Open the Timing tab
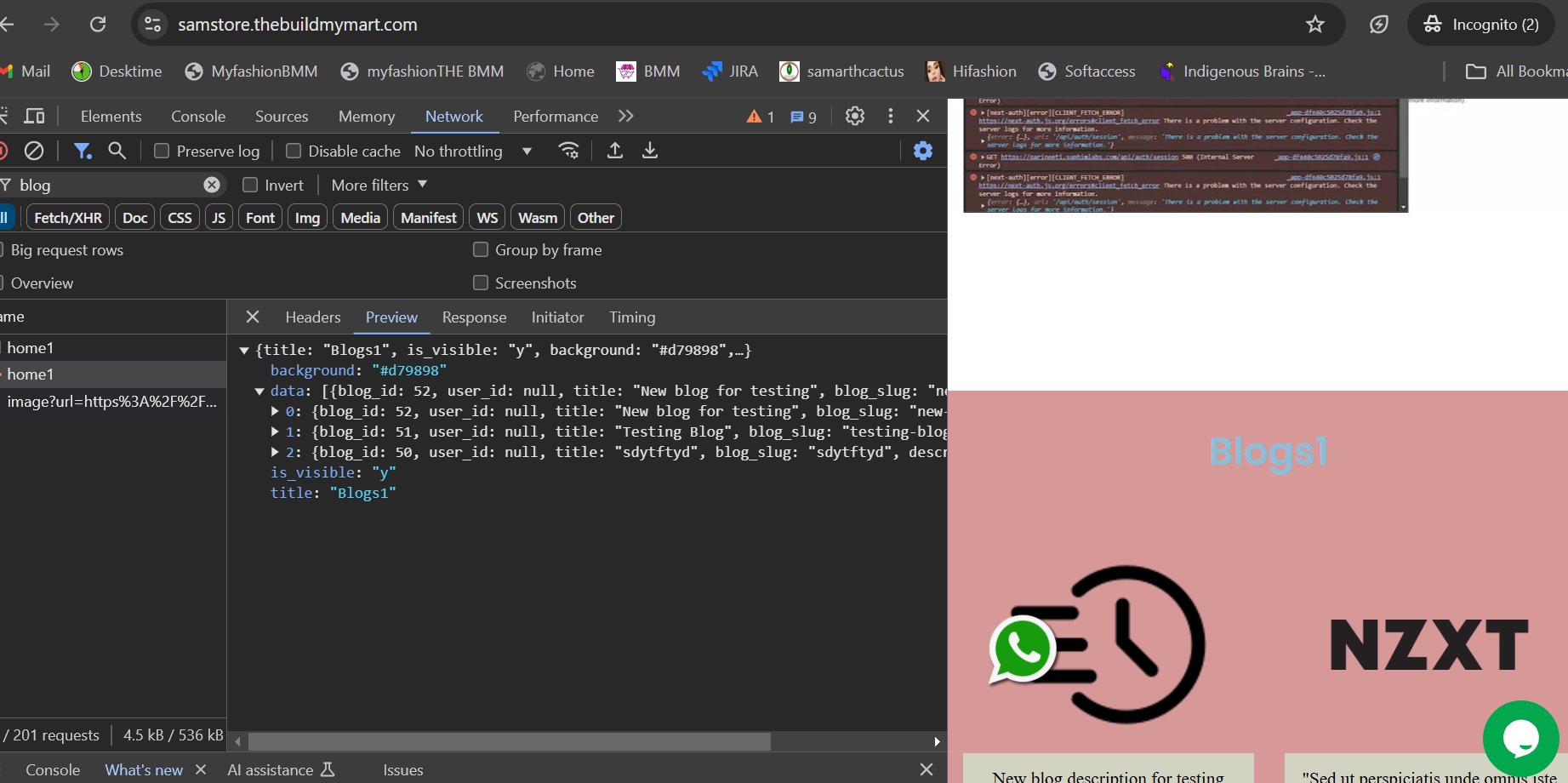The width and height of the screenshot is (1568, 783). point(632,317)
